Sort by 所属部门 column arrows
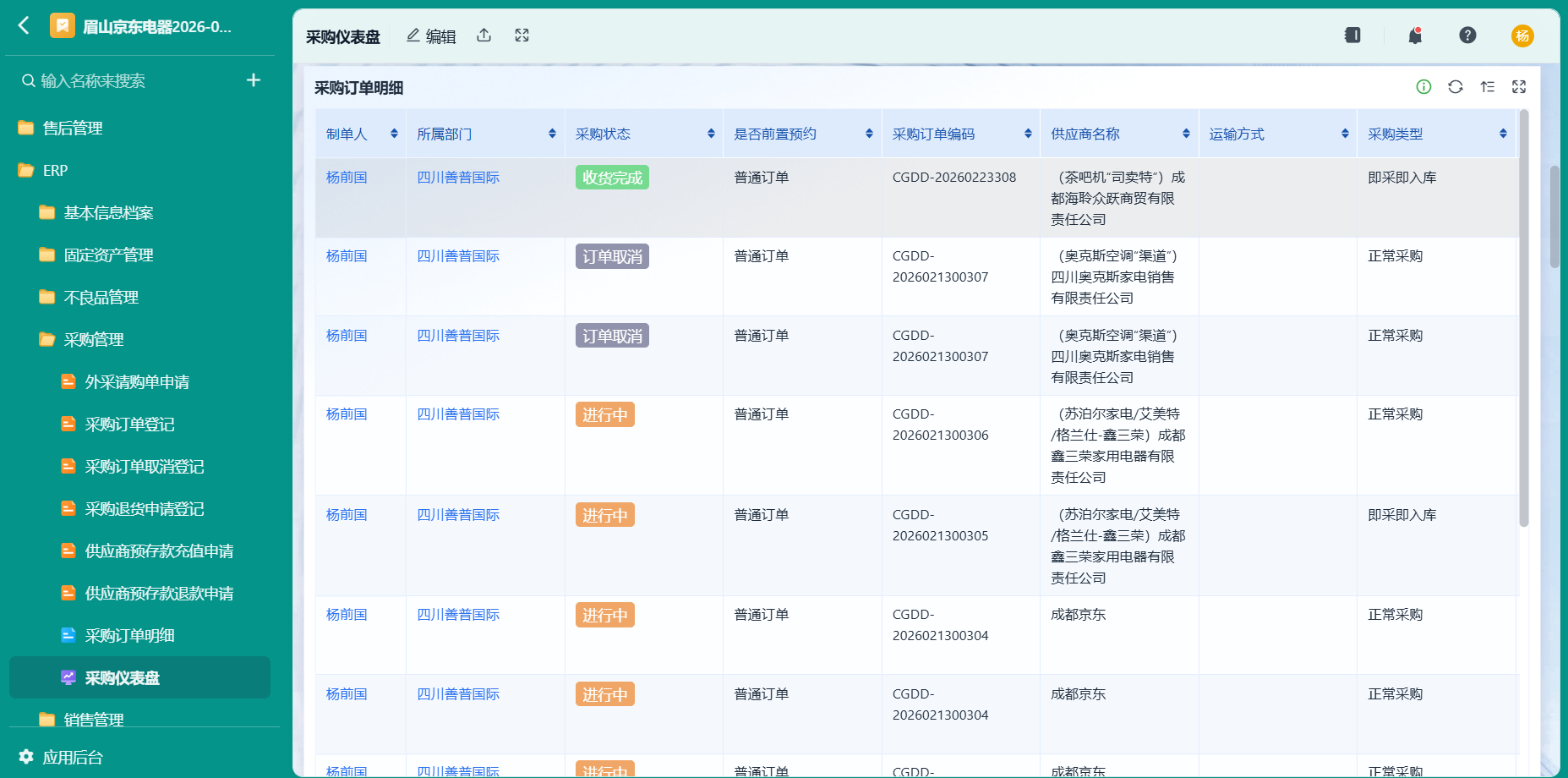 [552, 134]
